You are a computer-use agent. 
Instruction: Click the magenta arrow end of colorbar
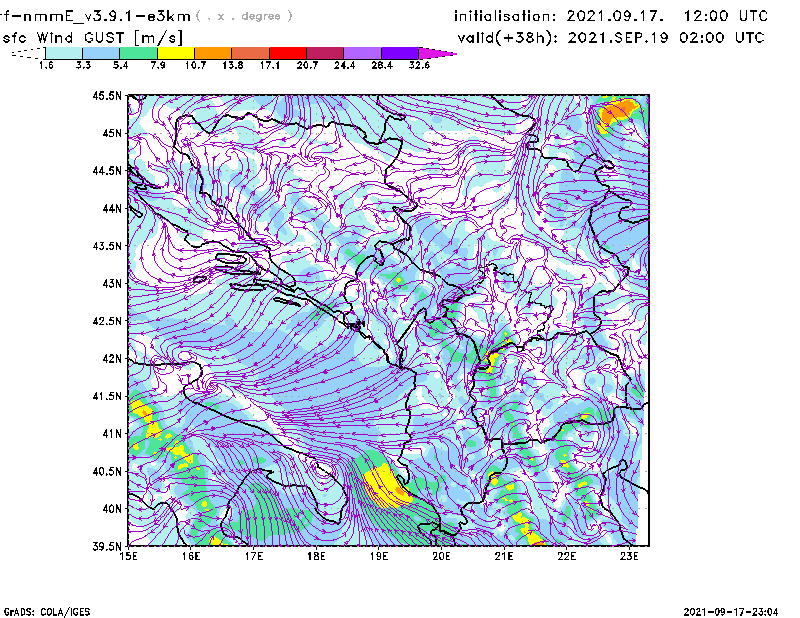(437, 53)
